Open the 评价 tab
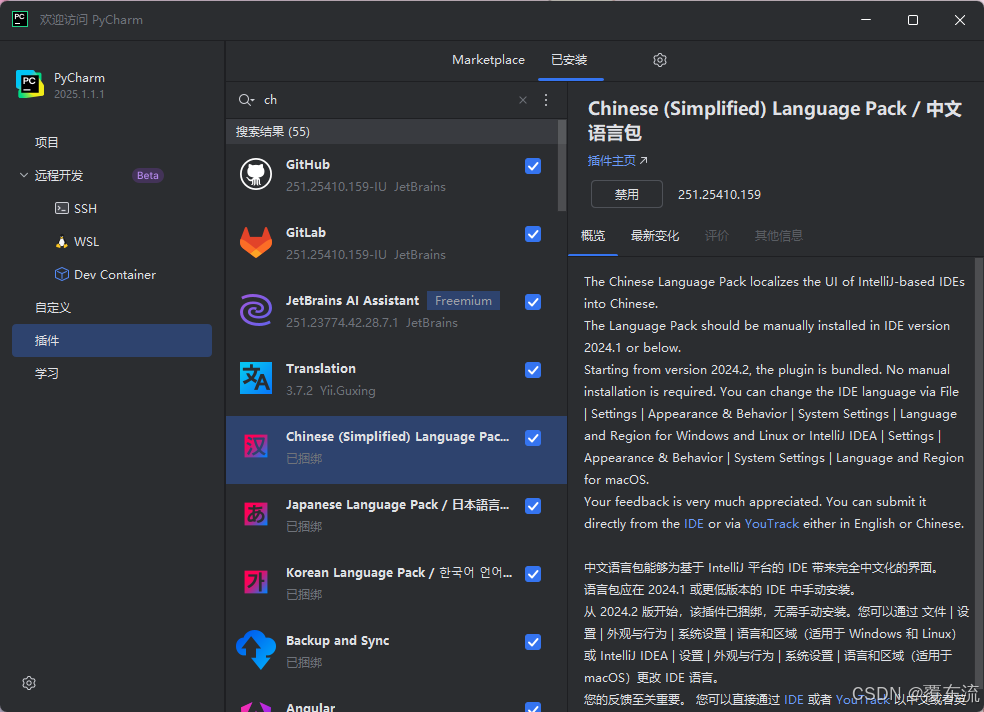Image resolution: width=984 pixels, height=712 pixels. coord(717,235)
